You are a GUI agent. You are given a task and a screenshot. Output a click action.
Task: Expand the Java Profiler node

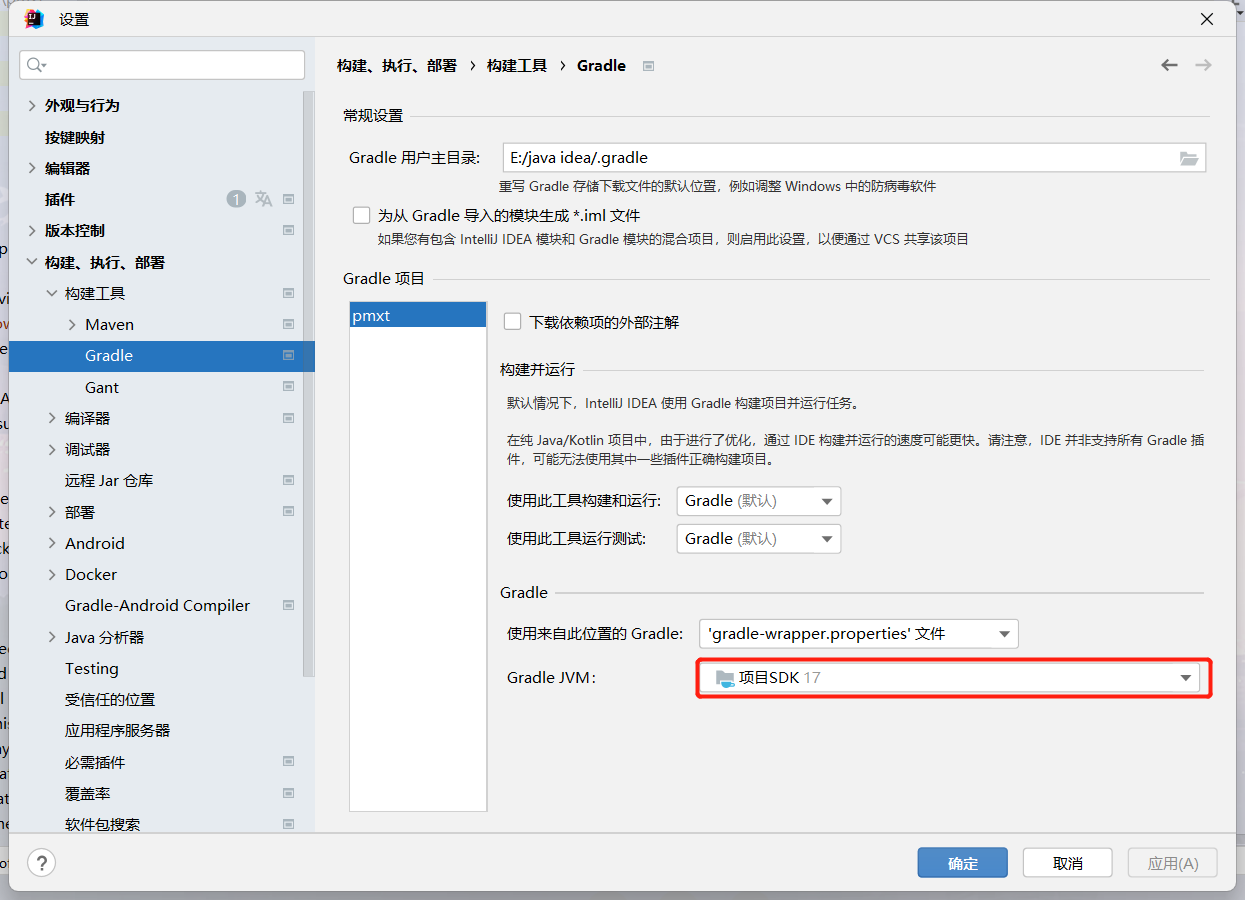[x=52, y=637]
